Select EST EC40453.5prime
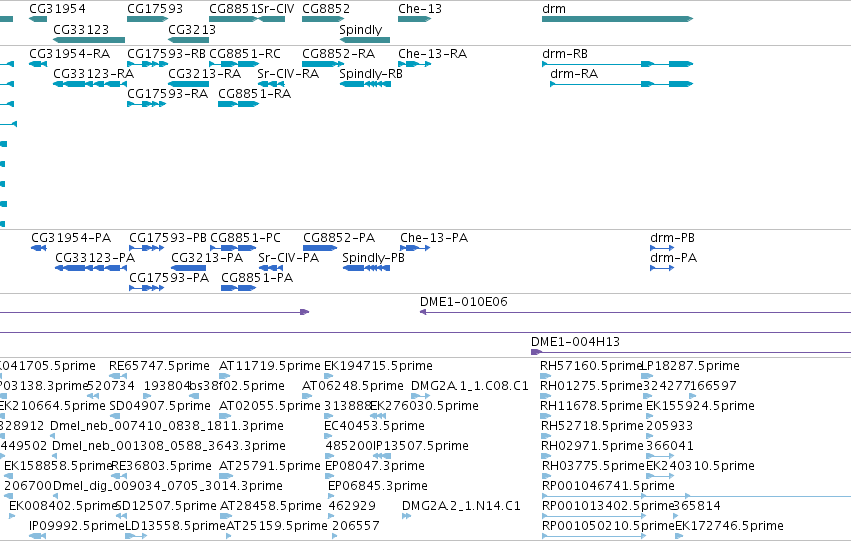851x541 pixels. (329, 436)
